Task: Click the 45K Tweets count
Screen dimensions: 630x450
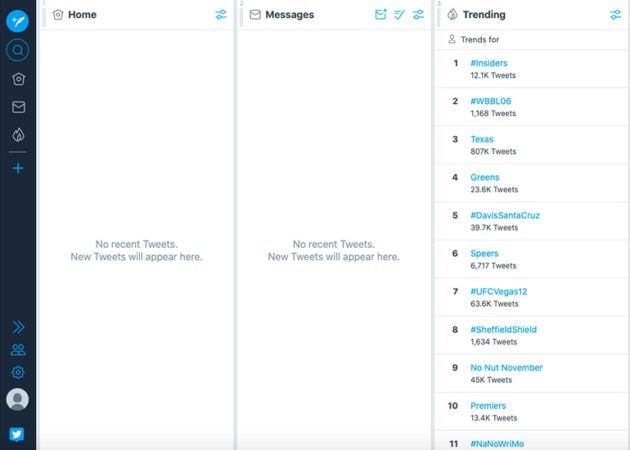Action: click(x=491, y=380)
